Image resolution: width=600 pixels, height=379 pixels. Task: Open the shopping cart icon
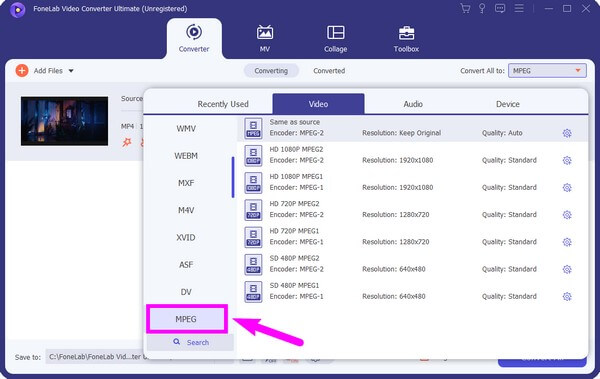[465, 8]
